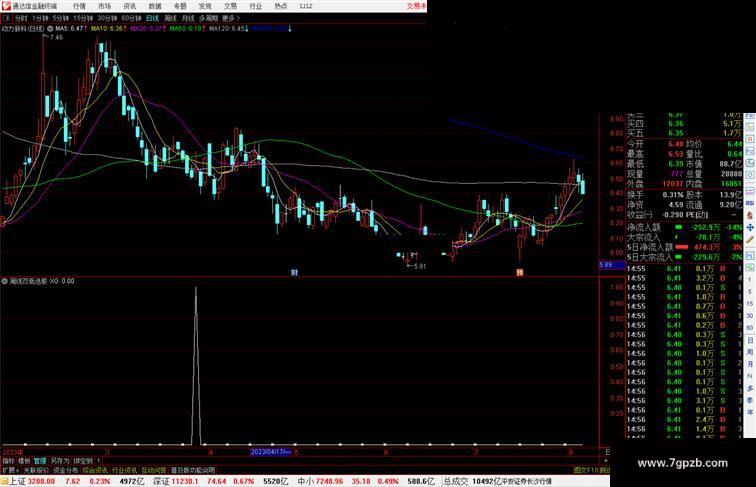Select 周 period in right sidebar
Viewport: 756px width, 487px height.
point(750,352)
